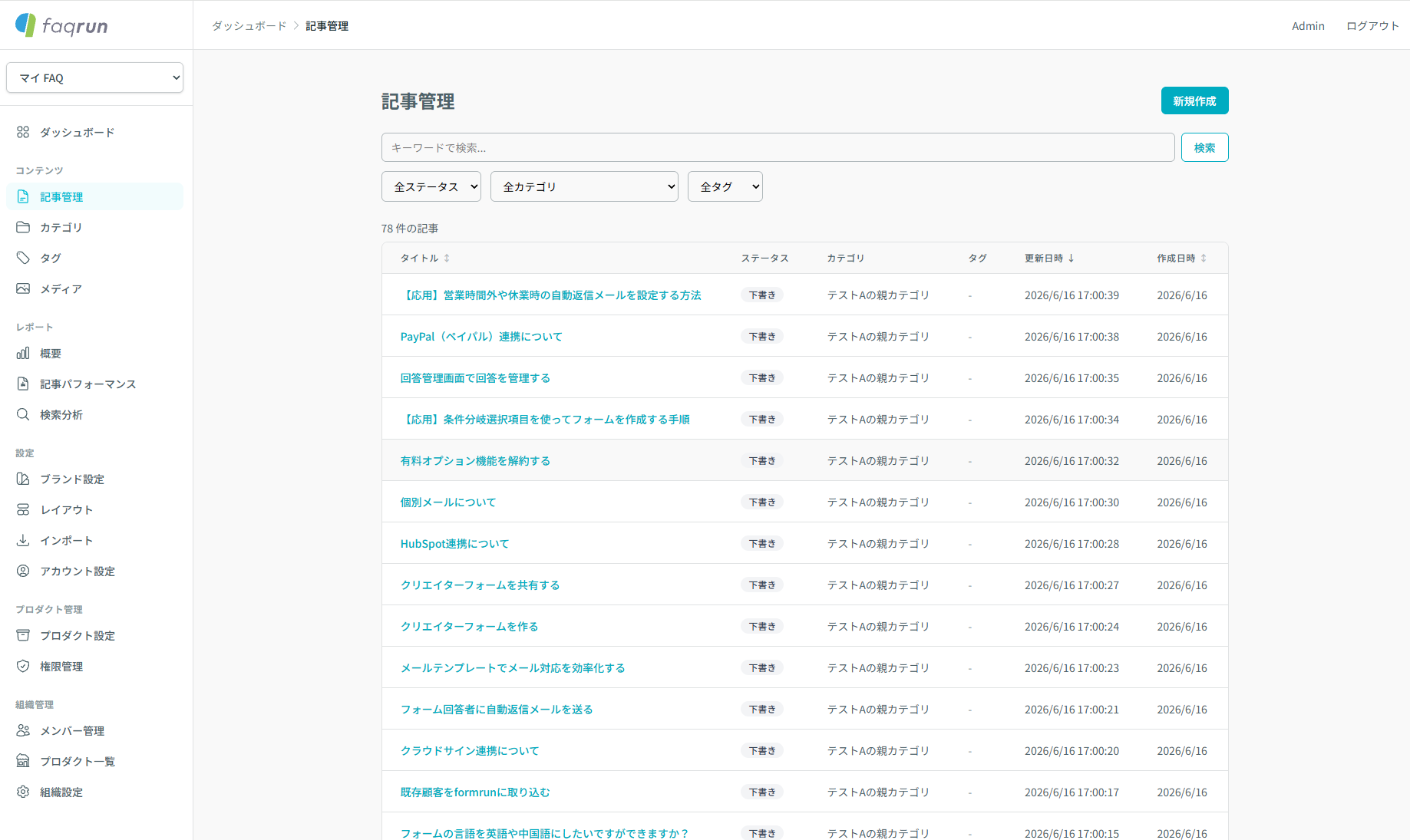
Task: Open article 個別メールについて
Action: point(448,502)
